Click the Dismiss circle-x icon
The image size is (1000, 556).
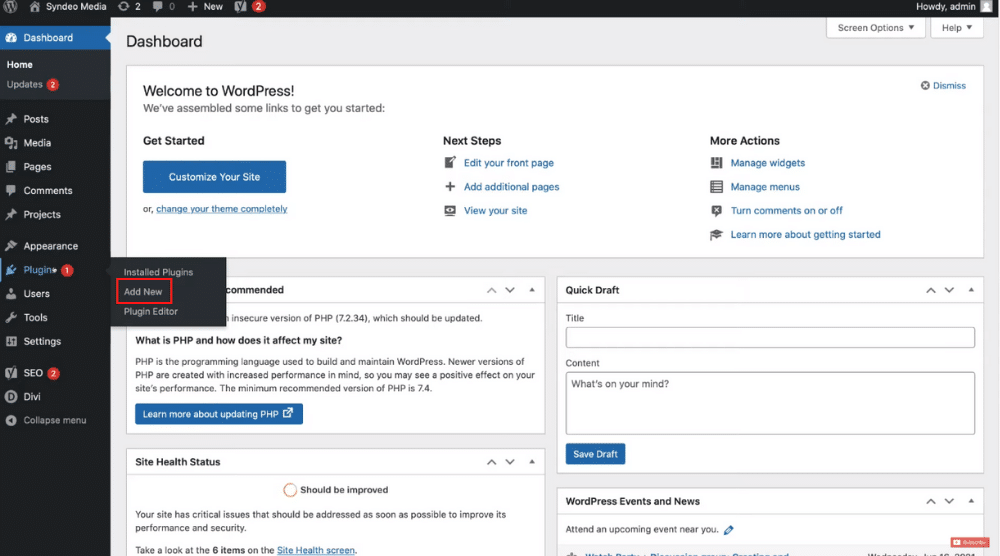(925, 85)
